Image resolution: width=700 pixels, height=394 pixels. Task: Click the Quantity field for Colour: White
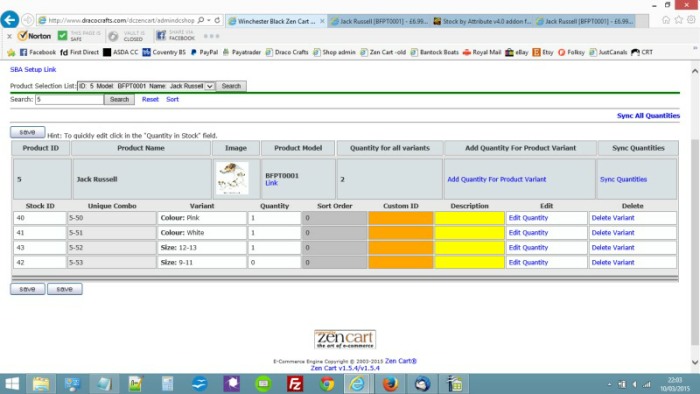click(274, 232)
